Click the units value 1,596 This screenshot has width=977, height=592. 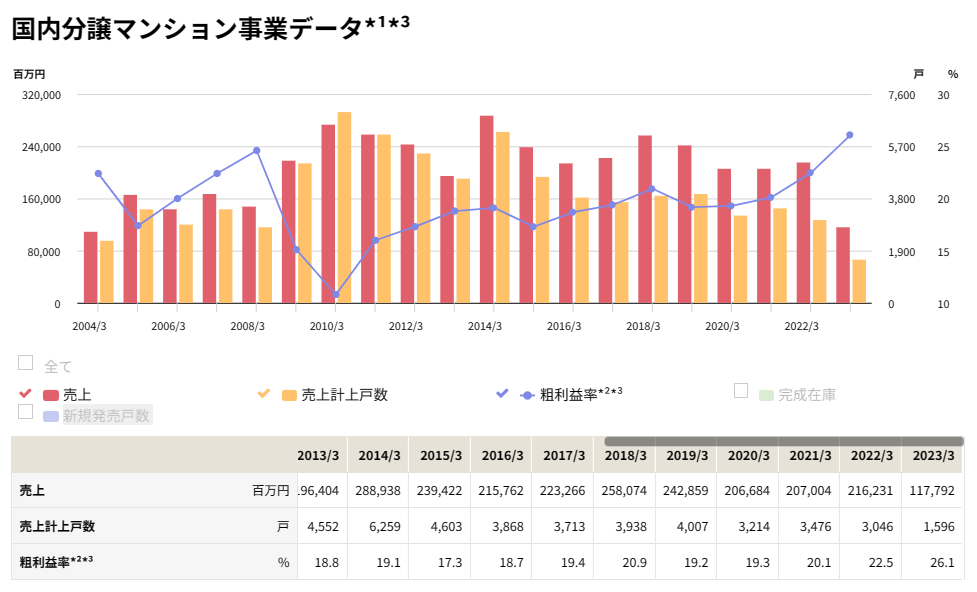coord(939,527)
